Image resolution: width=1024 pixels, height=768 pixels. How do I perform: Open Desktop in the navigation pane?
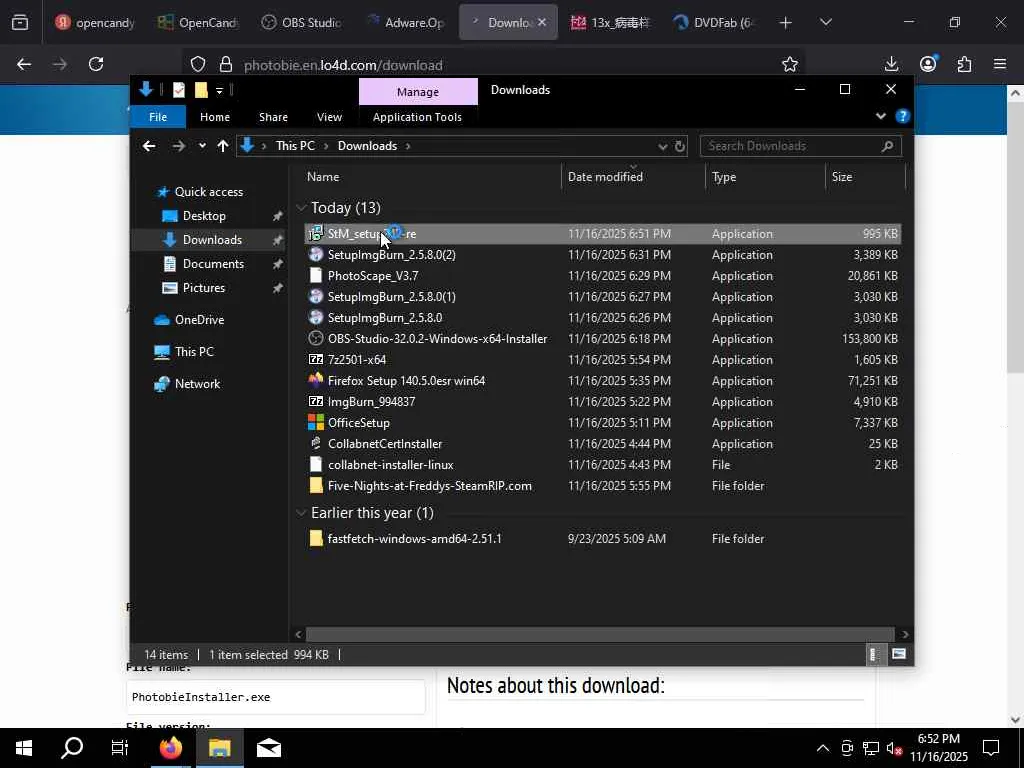204,216
